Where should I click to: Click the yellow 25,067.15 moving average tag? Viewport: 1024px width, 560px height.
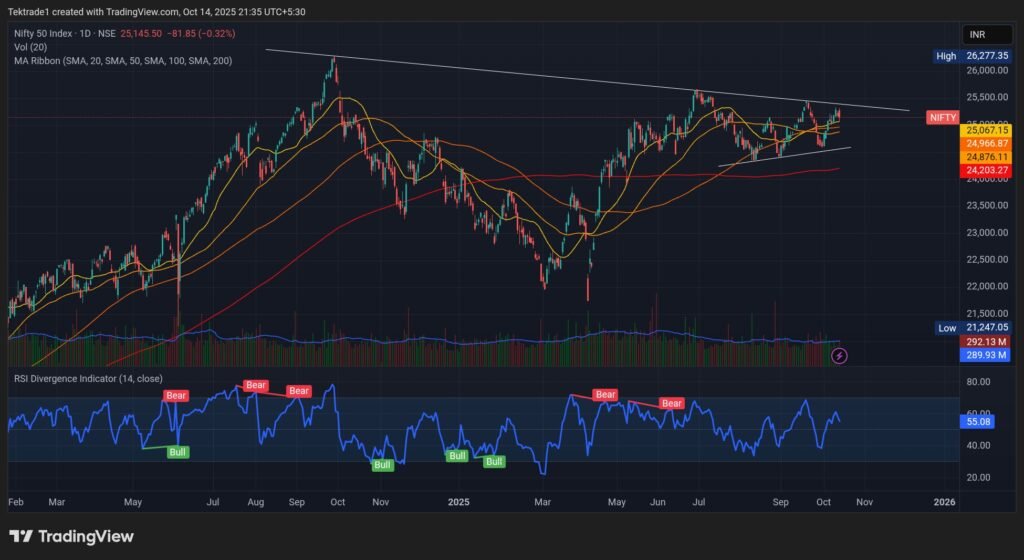(985, 130)
